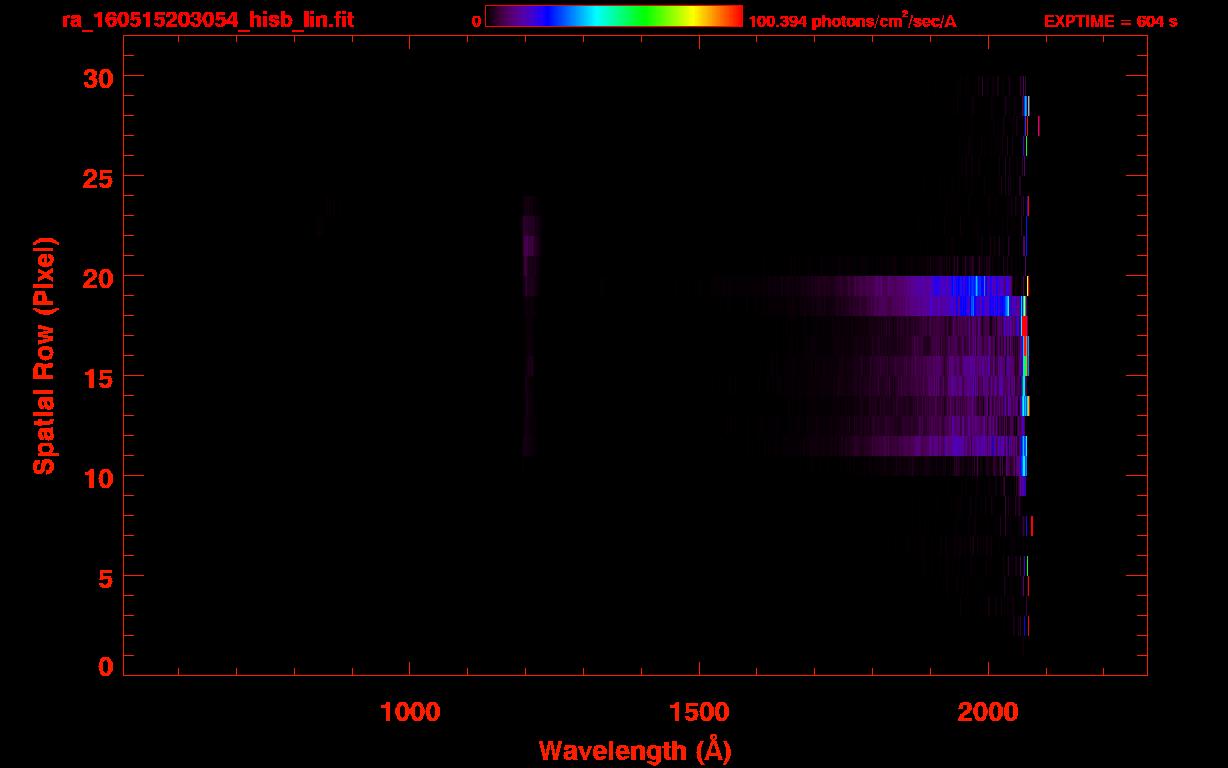Click the '100.394 photons/cm²/sec/A' label
The height and width of the screenshot is (768, 1228).
pyautogui.click(x=852, y=21)
